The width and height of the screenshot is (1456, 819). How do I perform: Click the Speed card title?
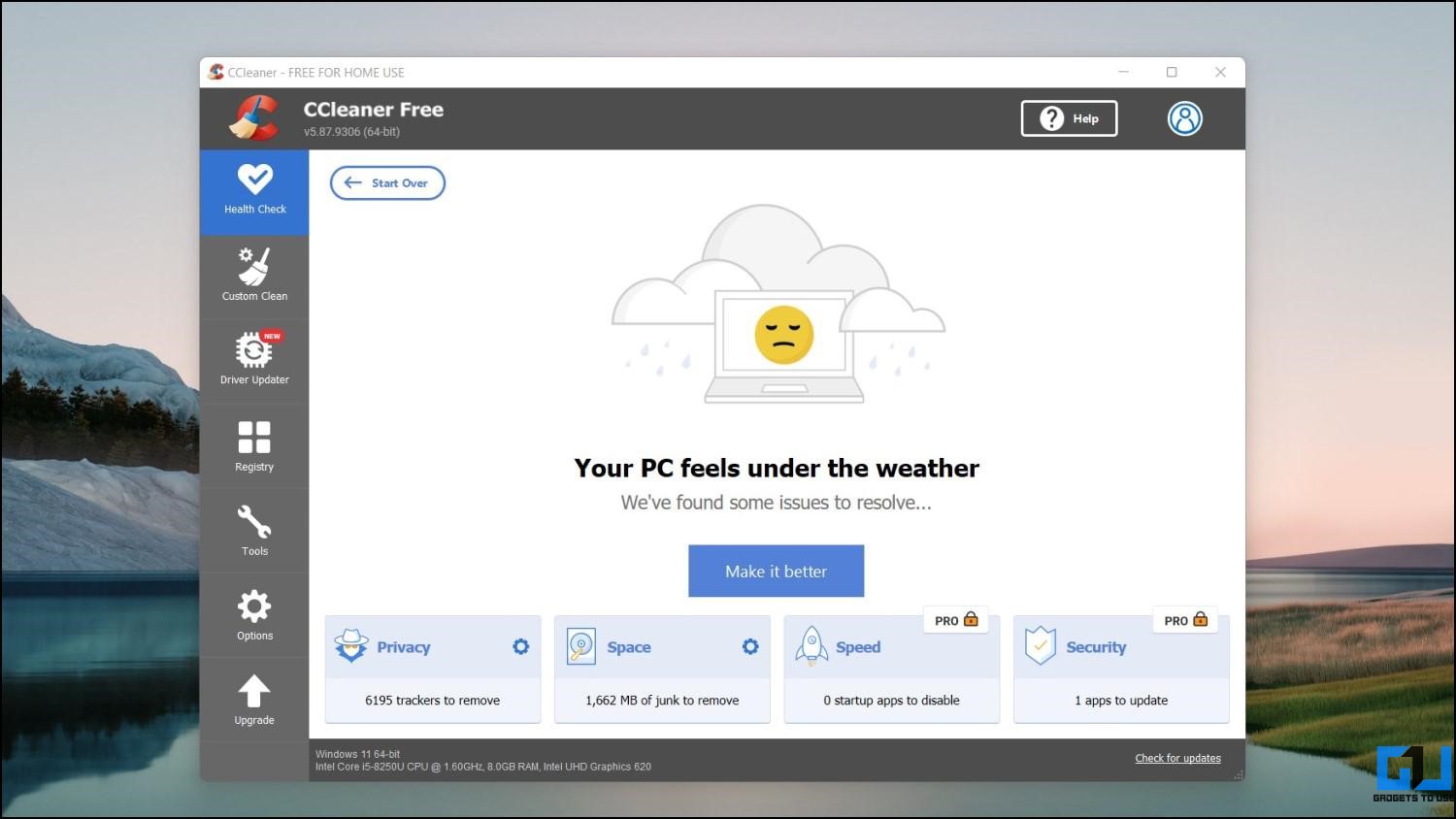pyautogui.click(x=858, y=647)
